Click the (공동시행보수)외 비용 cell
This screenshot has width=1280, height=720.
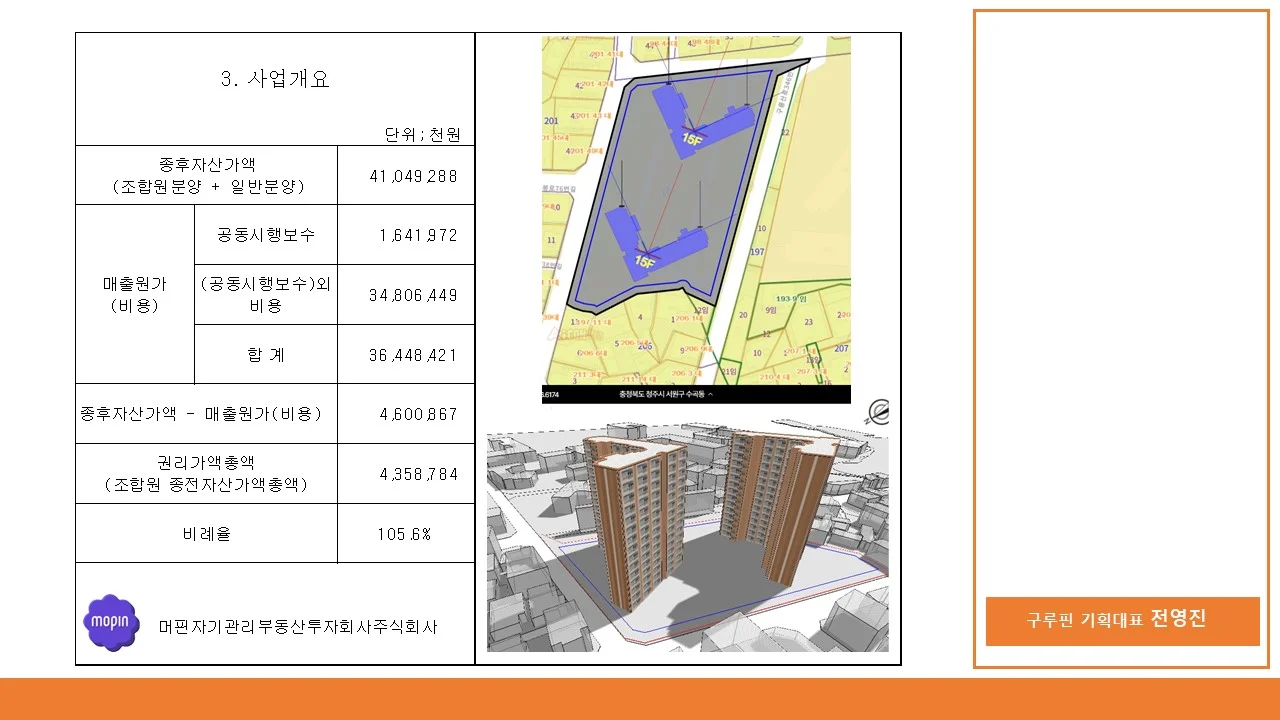pos(266,295)
